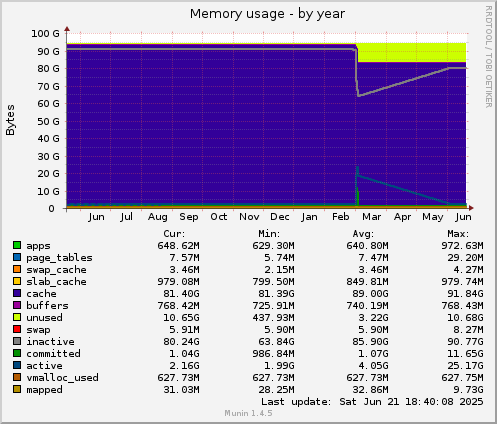
Task: Click the mapped legend label
Action: [44, 390]
